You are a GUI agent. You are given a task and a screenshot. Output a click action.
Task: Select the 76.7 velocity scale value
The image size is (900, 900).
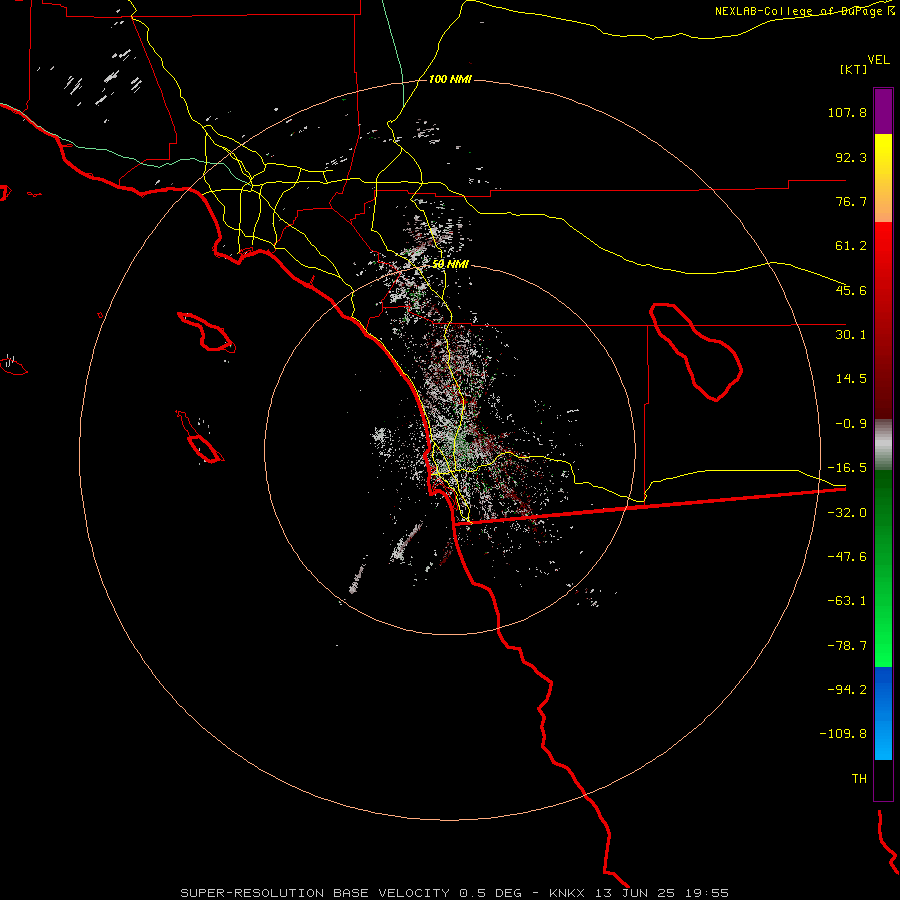point(851,201)
